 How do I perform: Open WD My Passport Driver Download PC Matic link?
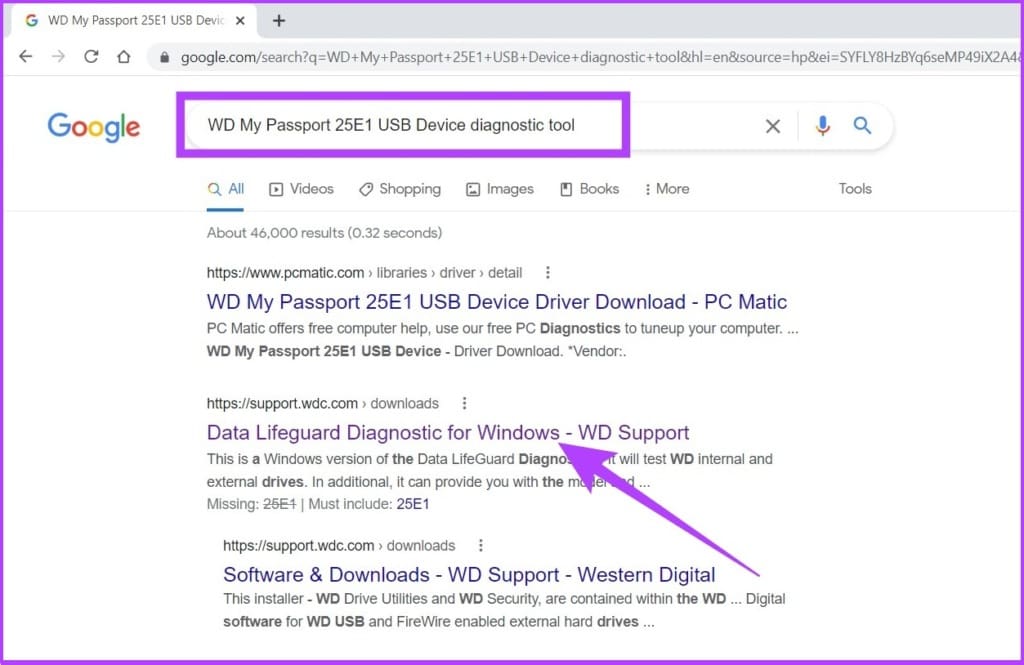coord(496,302)
